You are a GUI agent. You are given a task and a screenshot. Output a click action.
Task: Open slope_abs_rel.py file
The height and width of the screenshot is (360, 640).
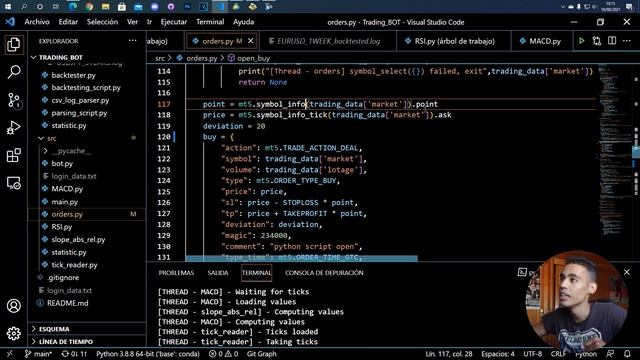(x=78, y=240)
